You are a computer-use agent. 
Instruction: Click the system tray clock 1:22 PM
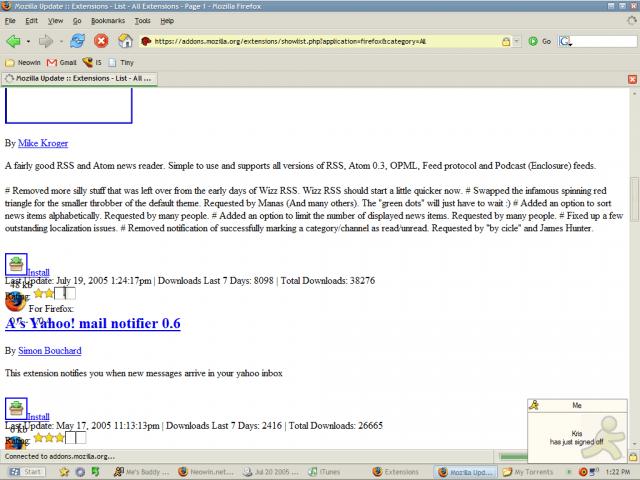pos(618,472)
